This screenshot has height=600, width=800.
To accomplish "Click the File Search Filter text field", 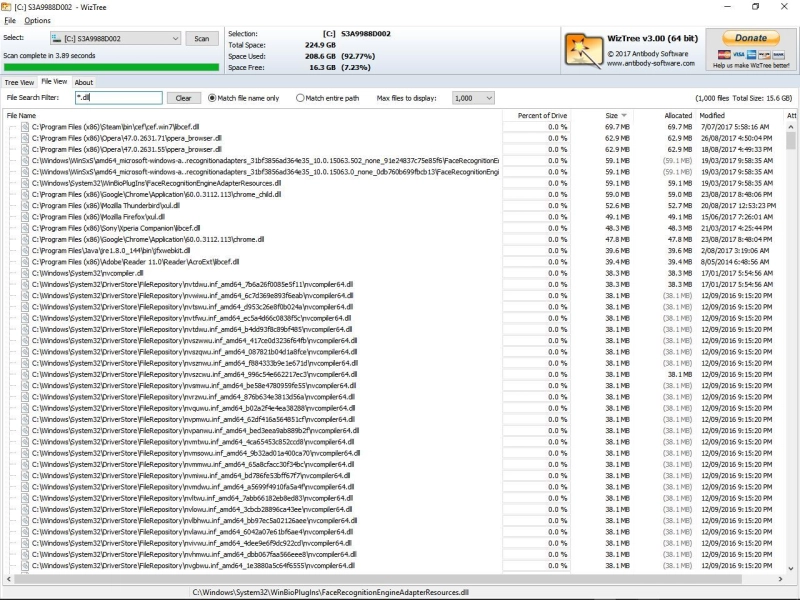I will point(118,98).
